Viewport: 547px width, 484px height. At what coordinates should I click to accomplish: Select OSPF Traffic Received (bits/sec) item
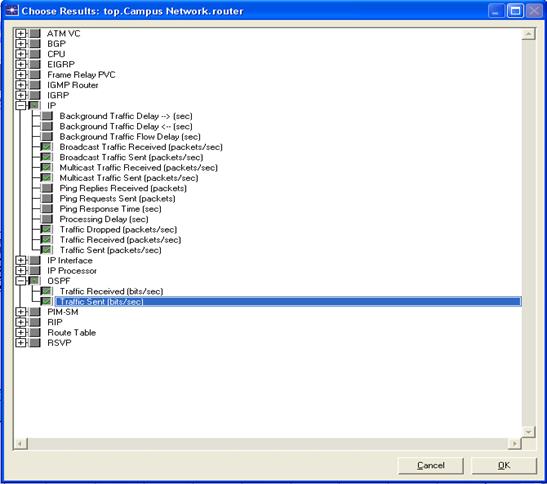click(x=111, y=291)
